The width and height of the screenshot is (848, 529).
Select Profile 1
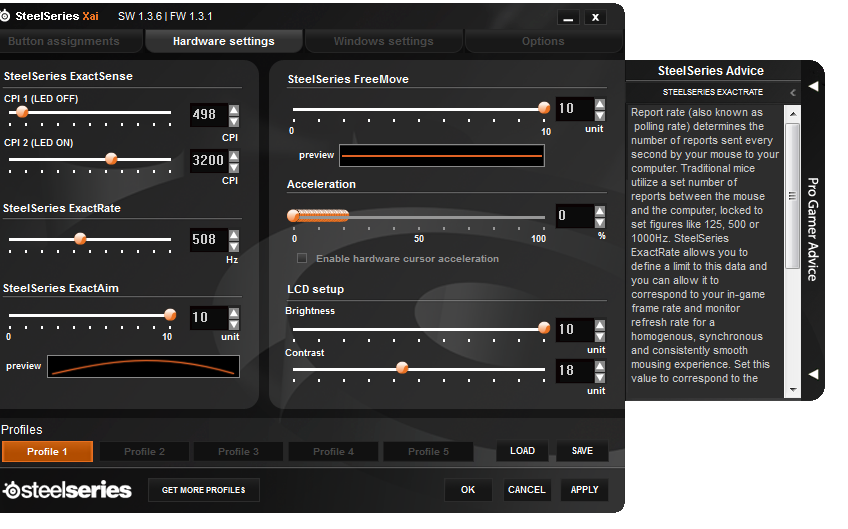(47, 452)
